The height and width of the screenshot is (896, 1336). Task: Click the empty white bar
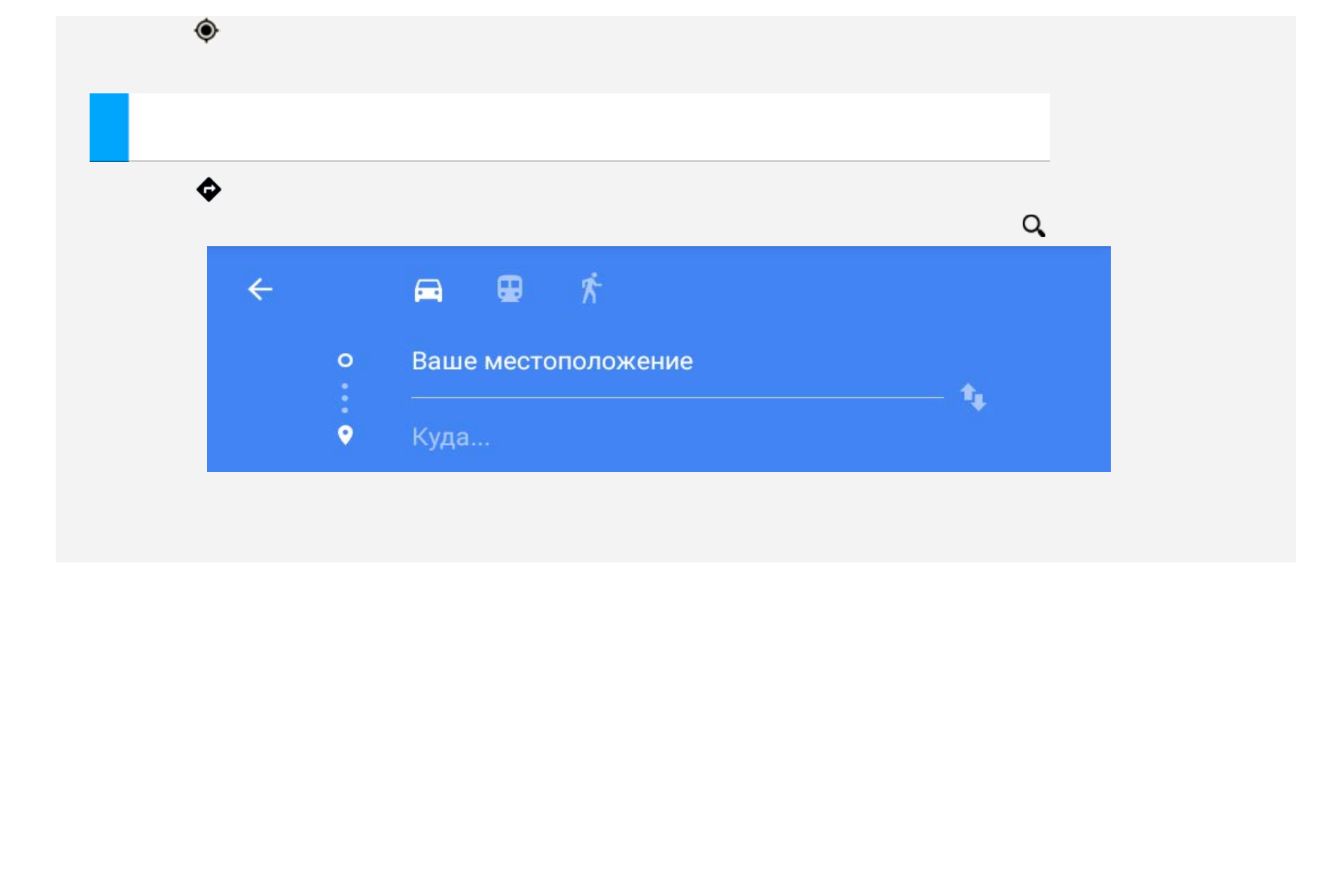coord(587,126)
